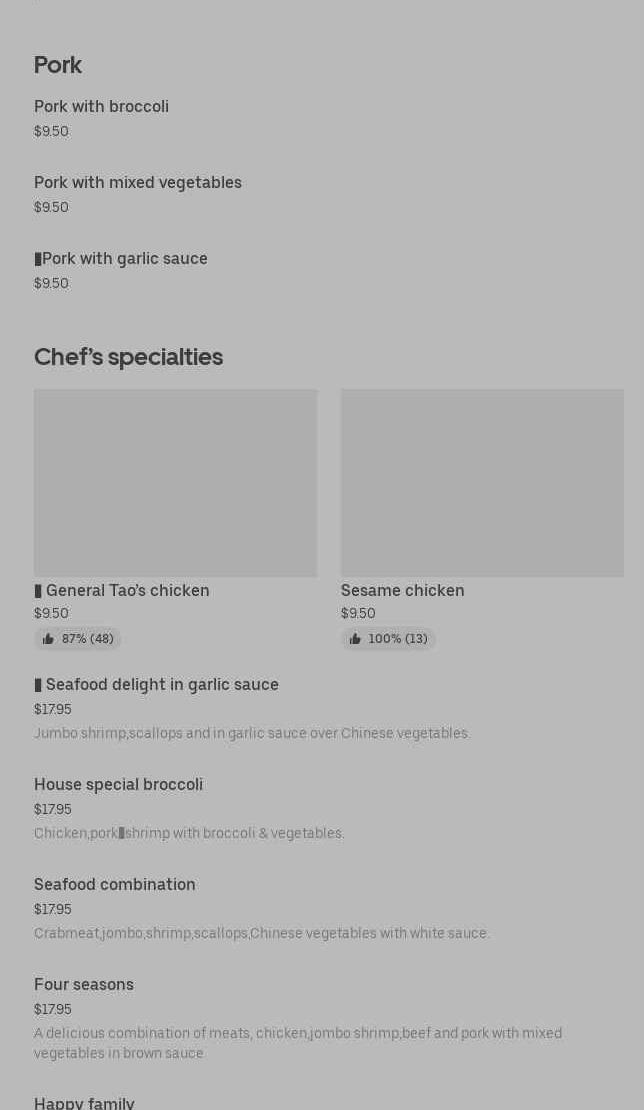644x1110 pixels.
Task: Choose Sesame chicken title
Action: pyautogui.click(x=403, y=590)
